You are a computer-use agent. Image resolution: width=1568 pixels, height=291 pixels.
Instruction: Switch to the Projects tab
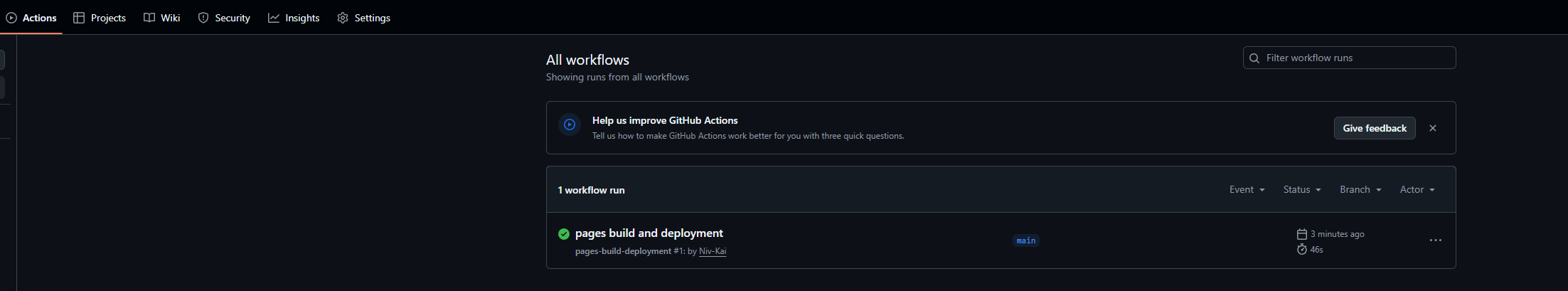[x=100, y=18]
